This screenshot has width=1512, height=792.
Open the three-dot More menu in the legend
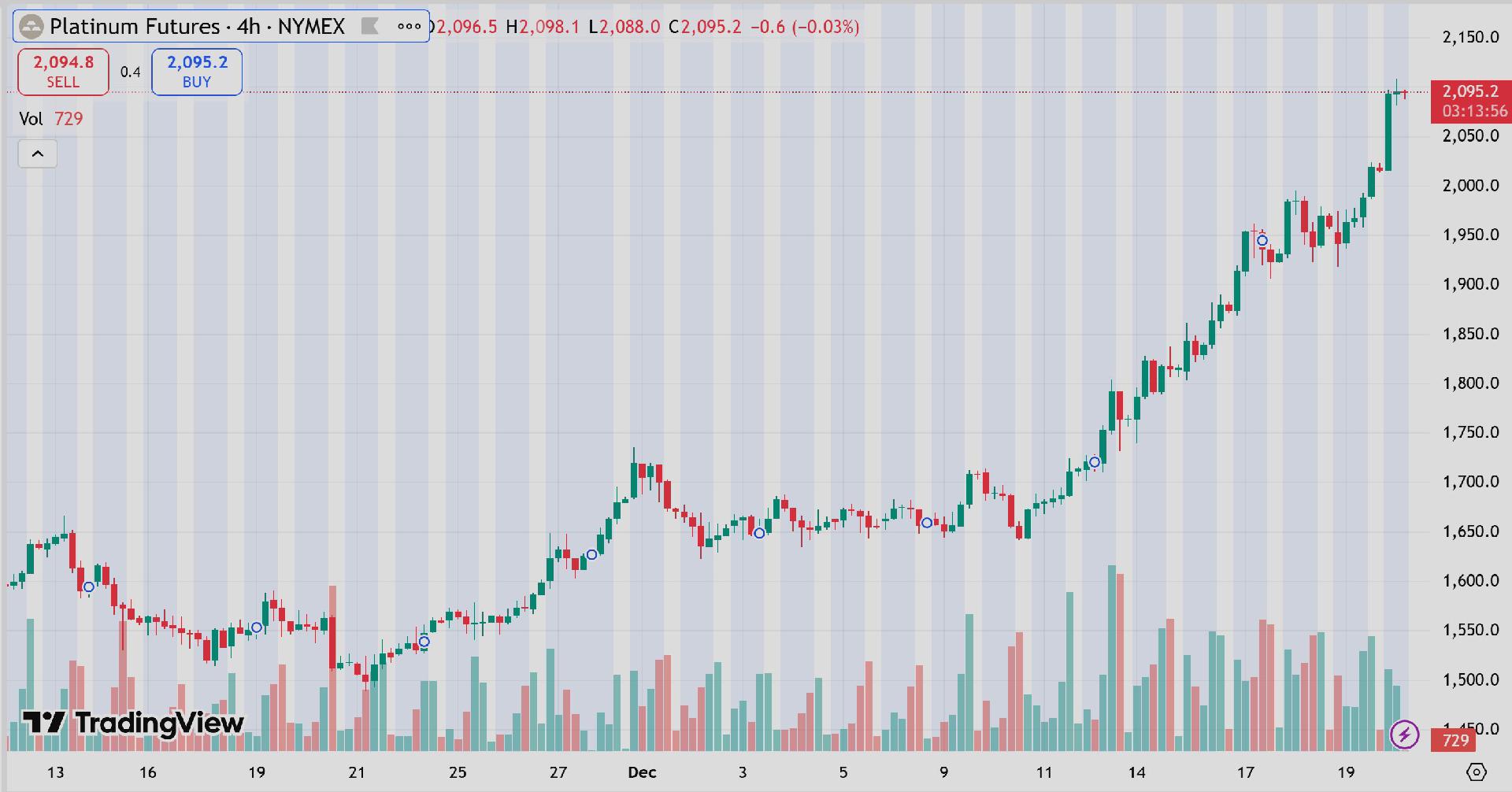[409, 27]
